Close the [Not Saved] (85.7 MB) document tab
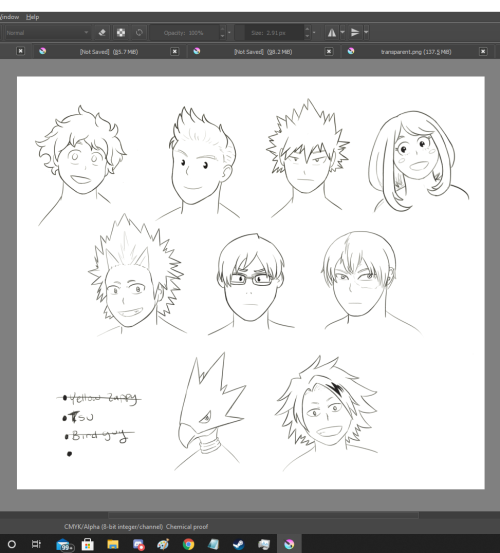Viewport: 500px width, 553px height. point(175,51)
